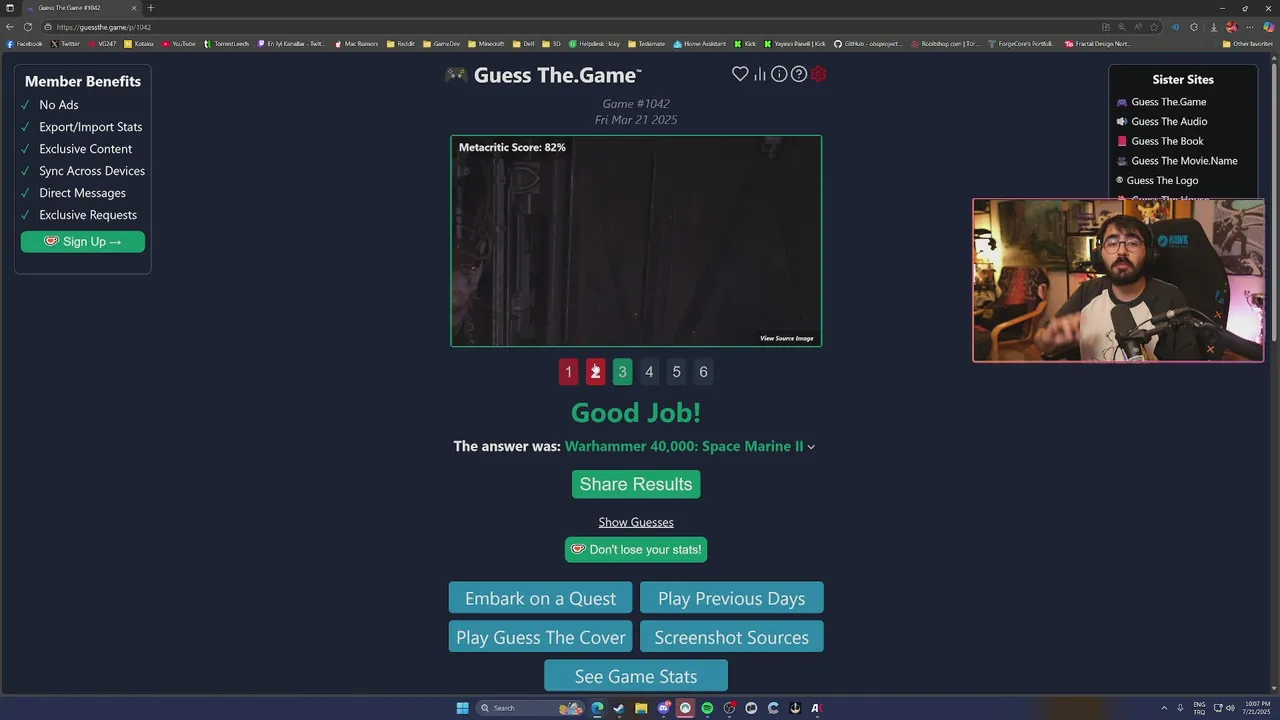The image size is (1280, 720).
Task: Open the Twitter bookmark
Action: pyautogui.click(x=65, y=44)
